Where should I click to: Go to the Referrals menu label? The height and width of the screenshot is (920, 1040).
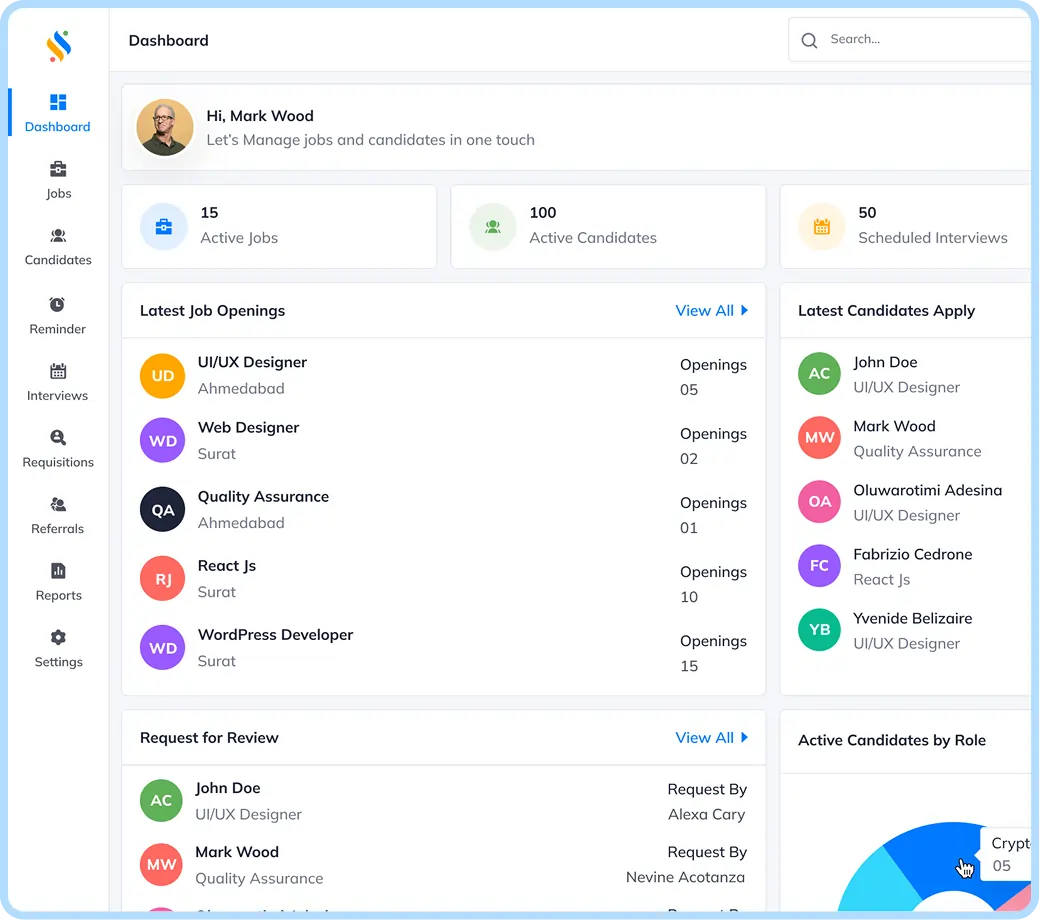tap(58, 529)
